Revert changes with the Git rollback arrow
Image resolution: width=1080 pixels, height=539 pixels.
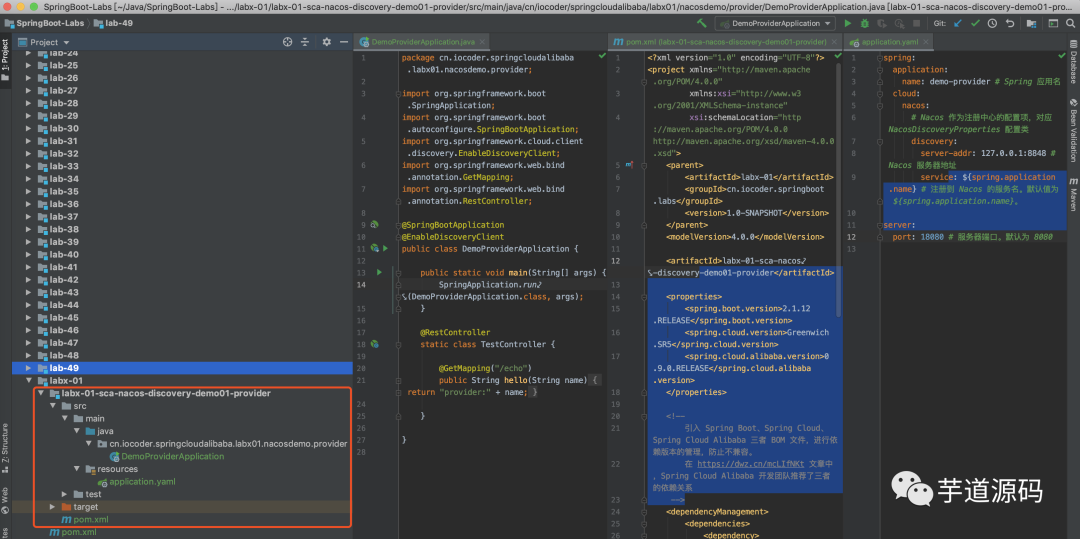(1010, 23)
